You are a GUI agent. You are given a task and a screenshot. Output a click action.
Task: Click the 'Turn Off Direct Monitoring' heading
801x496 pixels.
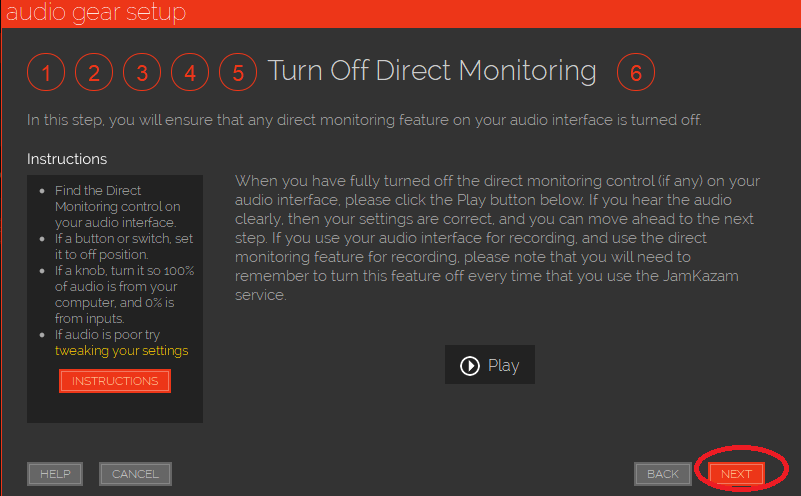432,72
